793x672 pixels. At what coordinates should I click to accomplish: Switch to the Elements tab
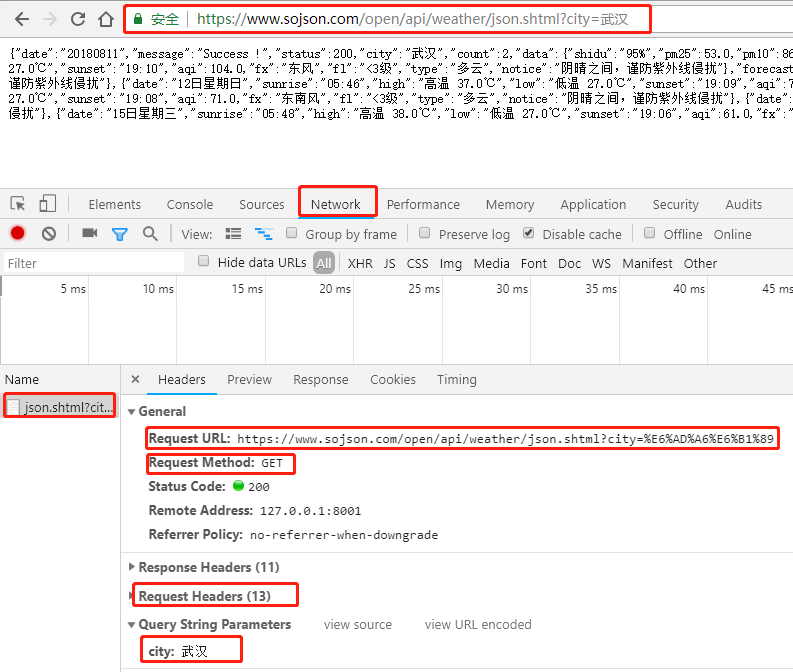[x=115, y=204]
